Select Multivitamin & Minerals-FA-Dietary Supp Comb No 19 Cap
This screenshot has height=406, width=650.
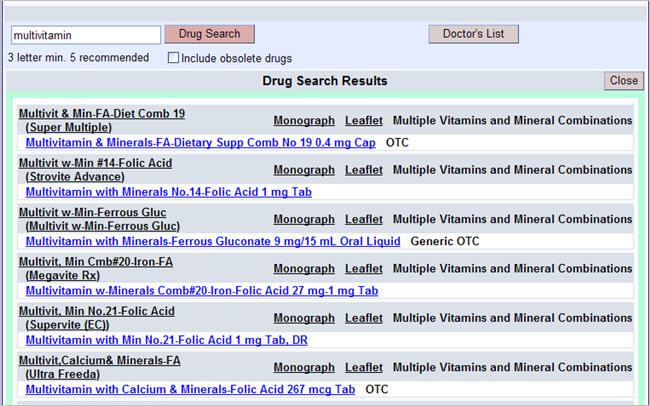click(x=200, y=143)
